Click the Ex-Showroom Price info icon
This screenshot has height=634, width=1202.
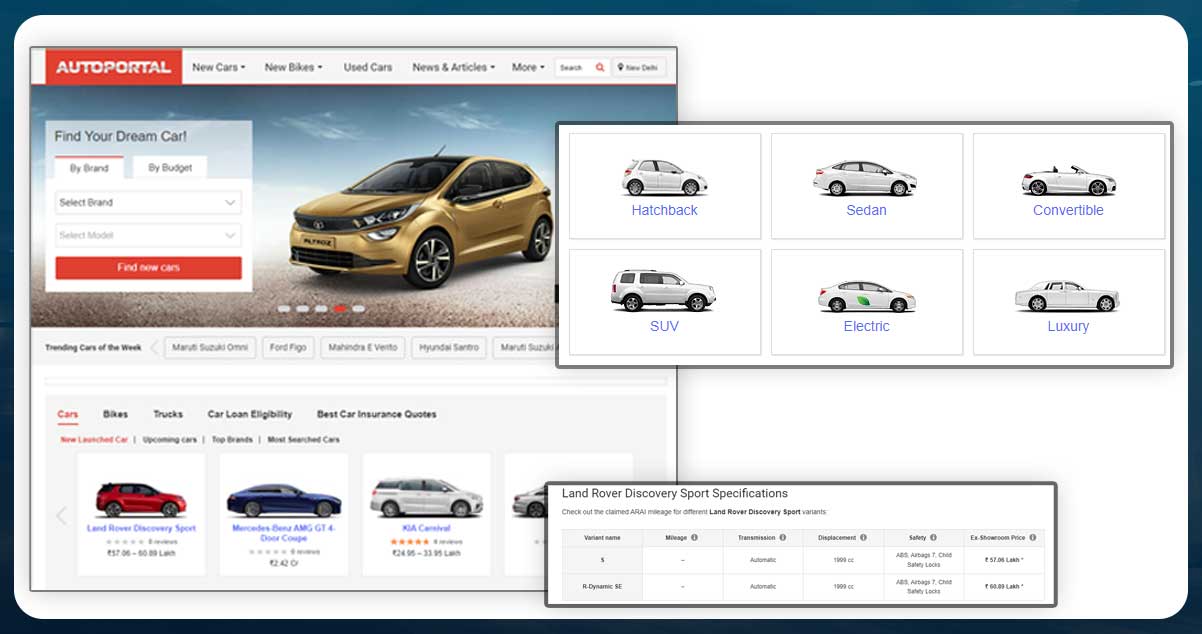[1032, 537]
